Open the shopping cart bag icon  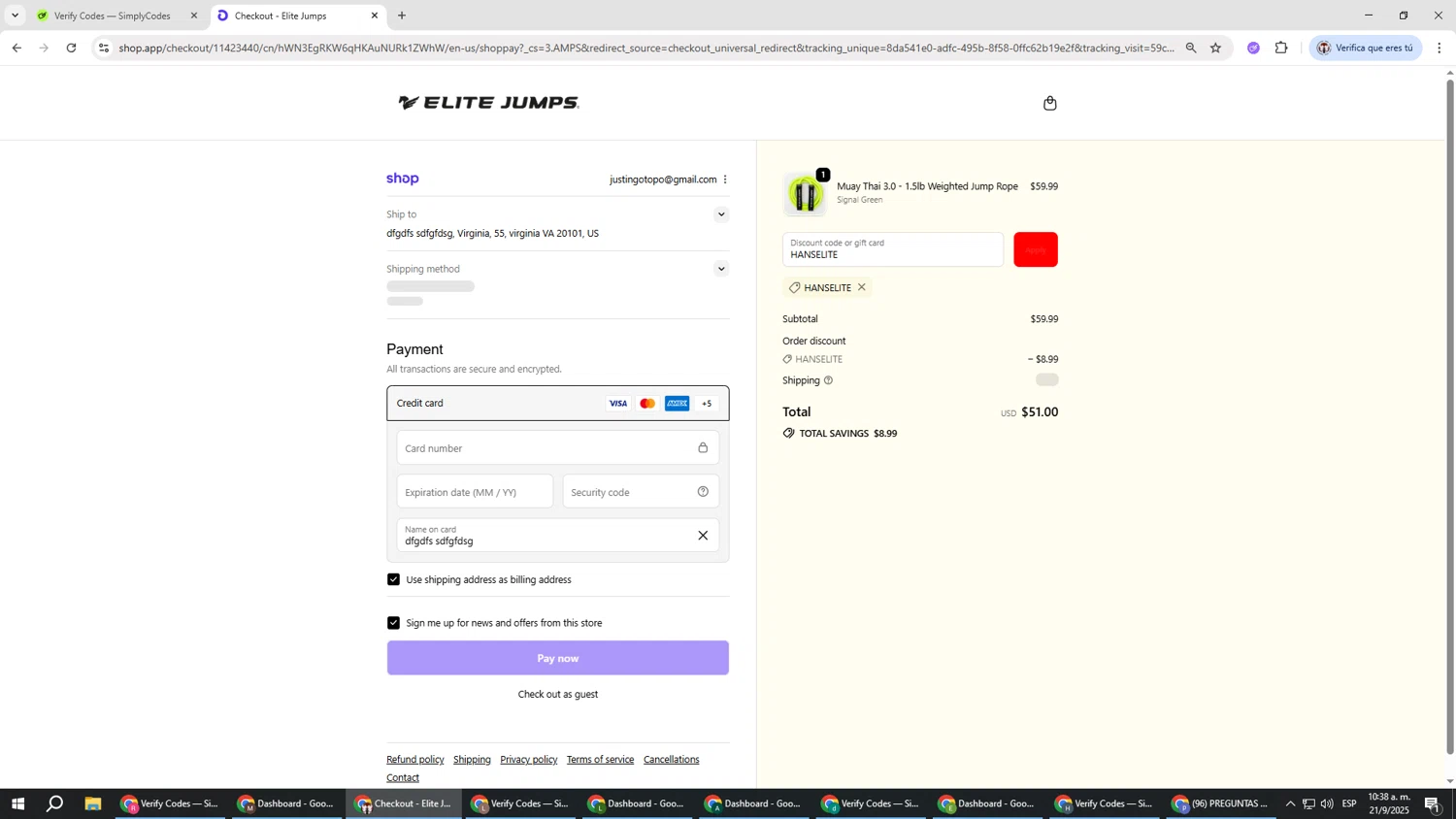(1049, 103)
